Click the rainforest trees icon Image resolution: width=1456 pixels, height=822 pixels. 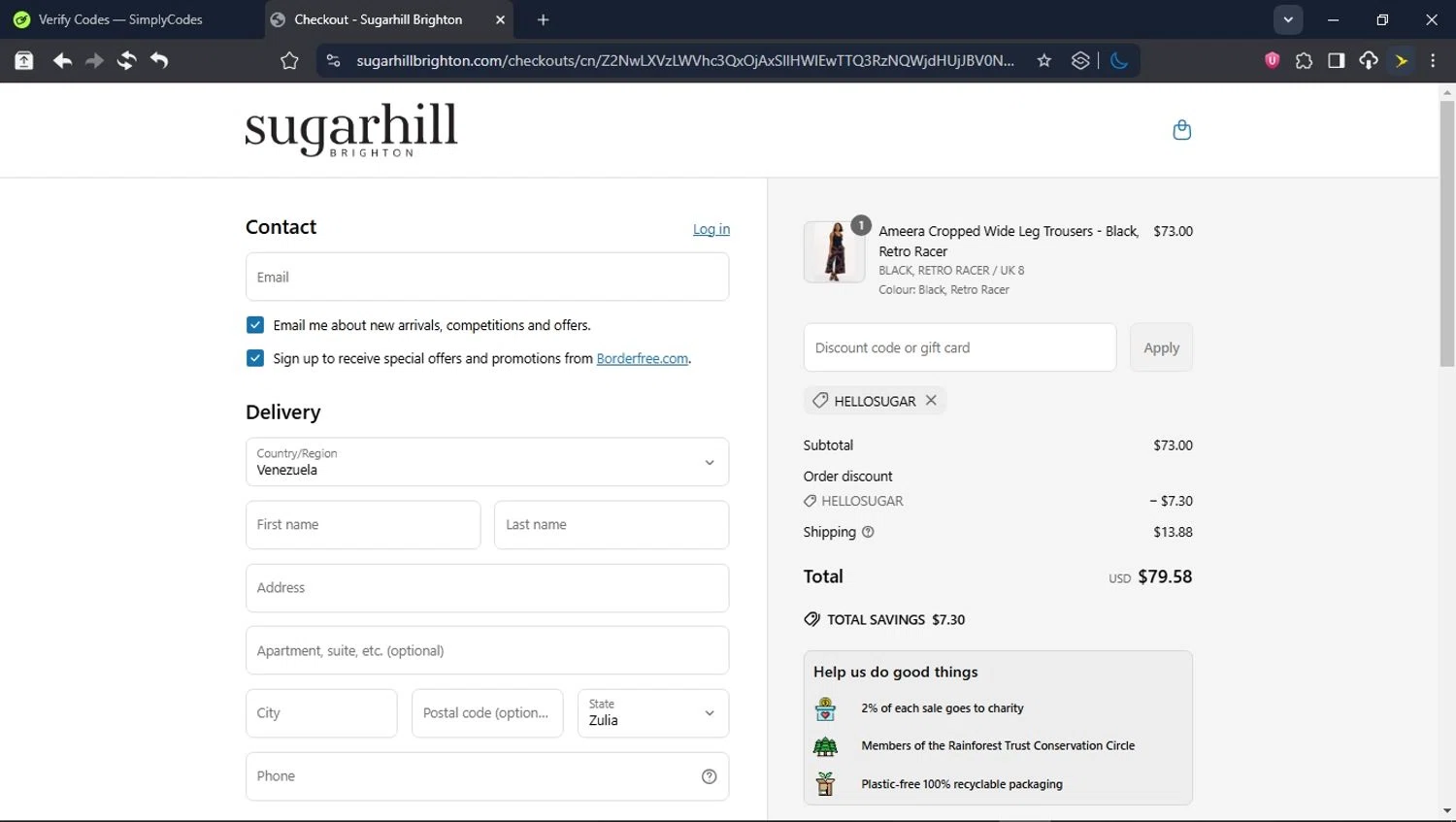coord(825,746)
